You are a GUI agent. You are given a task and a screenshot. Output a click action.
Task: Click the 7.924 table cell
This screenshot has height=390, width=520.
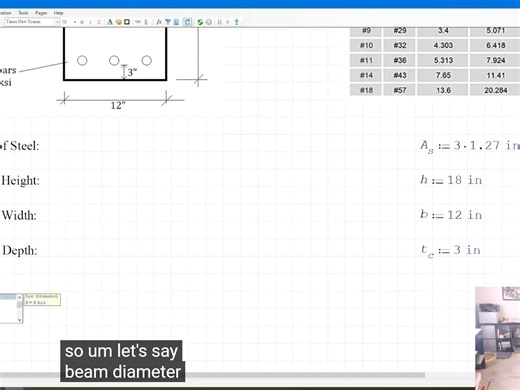(x=495, y=60)
